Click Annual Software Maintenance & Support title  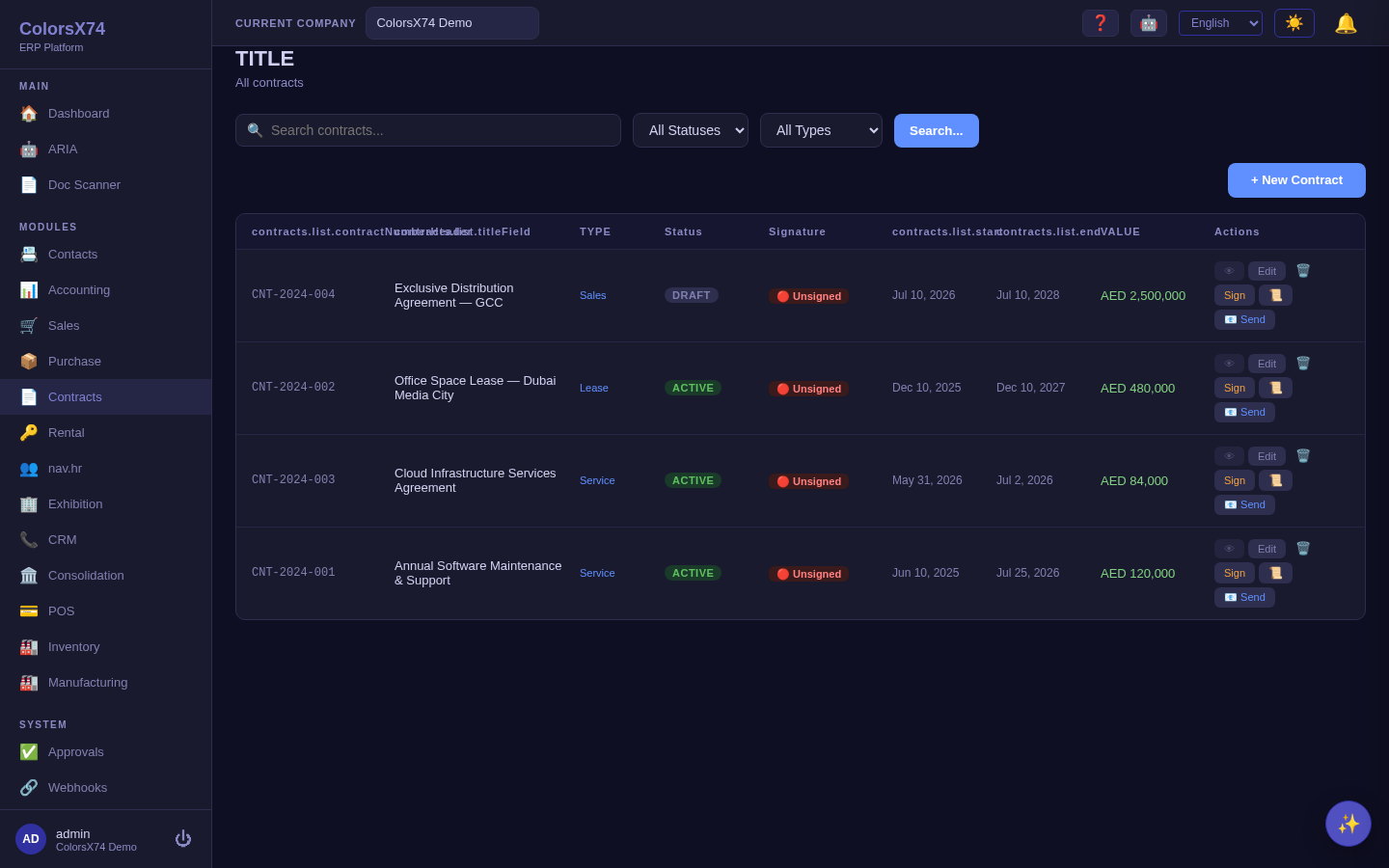point(478,573)
